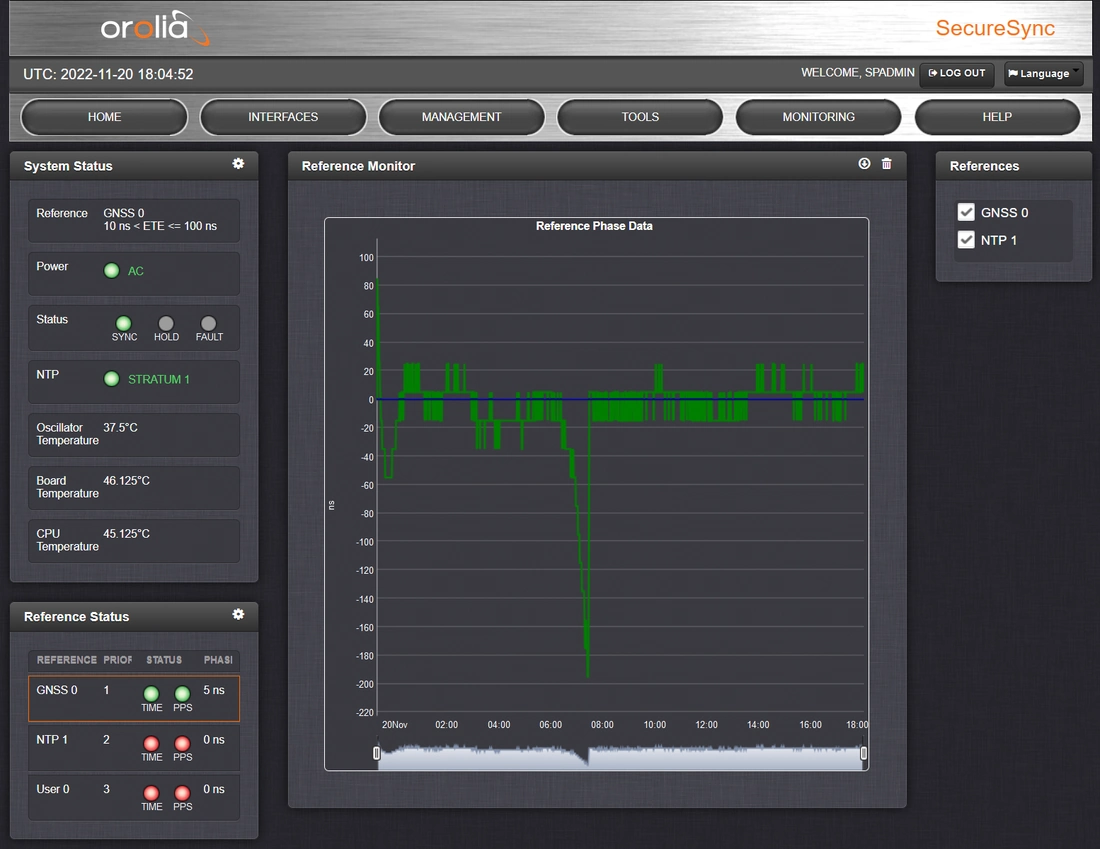Click Board Temperature 46.125°C value
Screen dimensions: 1100x849
126,481
